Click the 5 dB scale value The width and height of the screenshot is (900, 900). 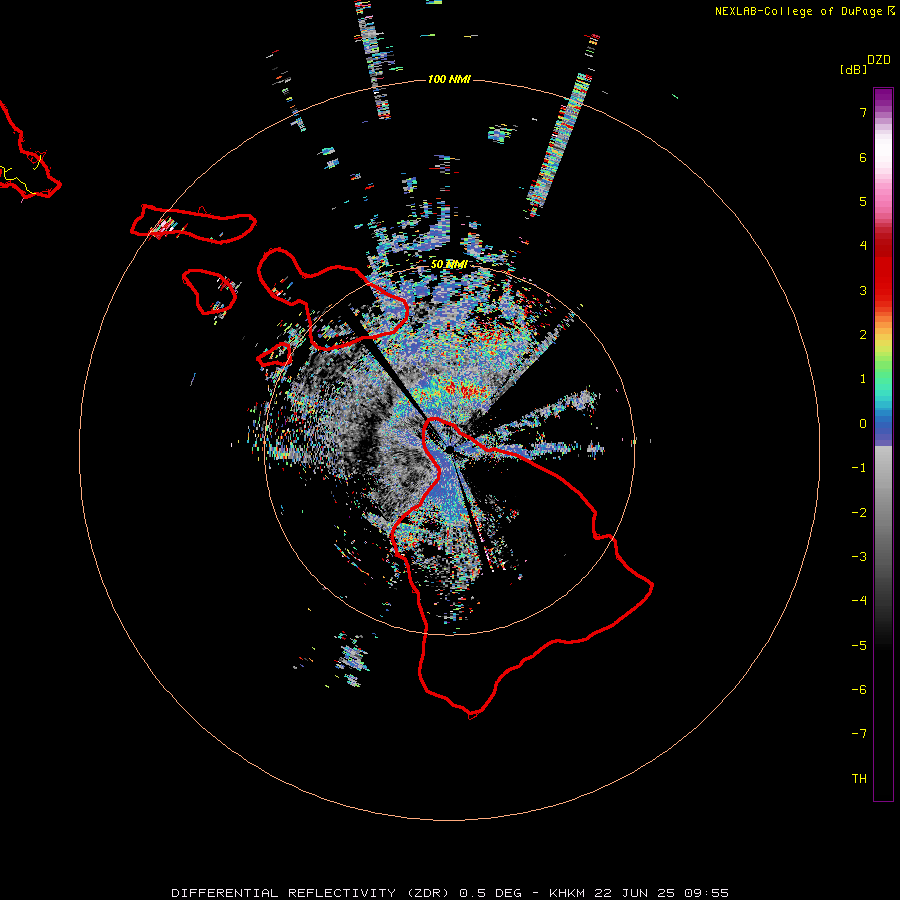pos(863,202)
